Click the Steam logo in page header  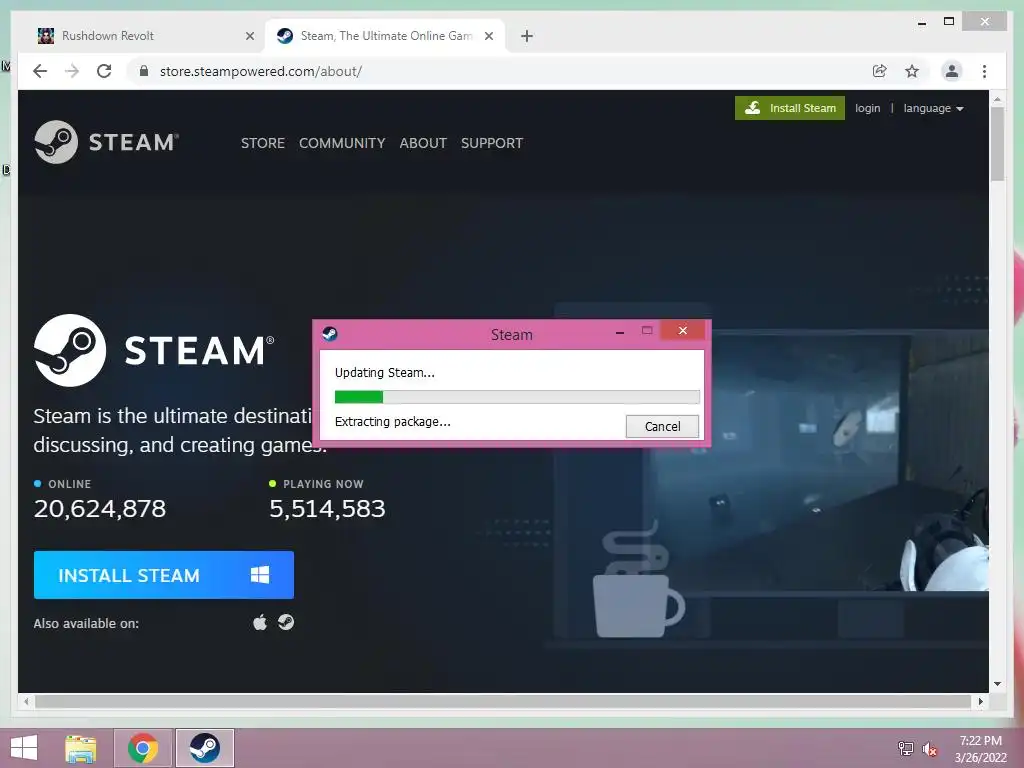[x=106, y=142]
